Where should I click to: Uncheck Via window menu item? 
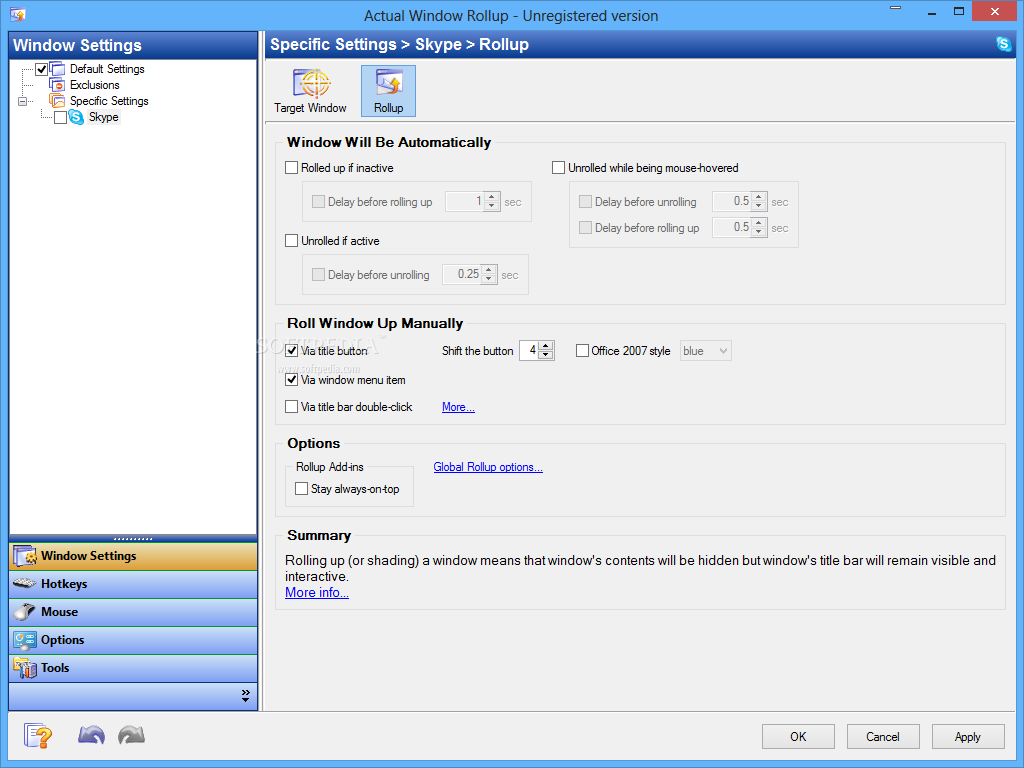[292, 379]
